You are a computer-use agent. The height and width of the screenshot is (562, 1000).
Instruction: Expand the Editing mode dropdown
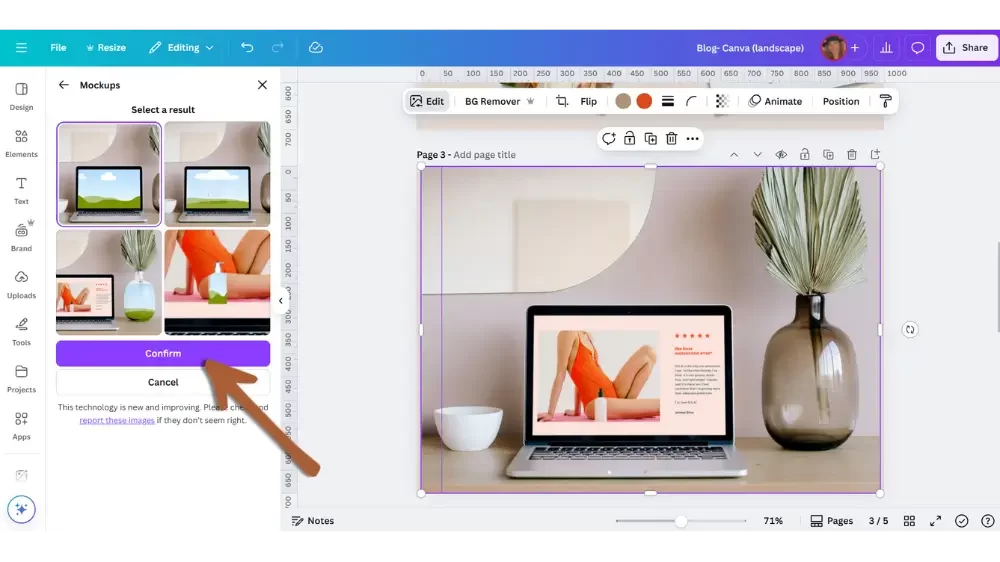coord(181,48)
